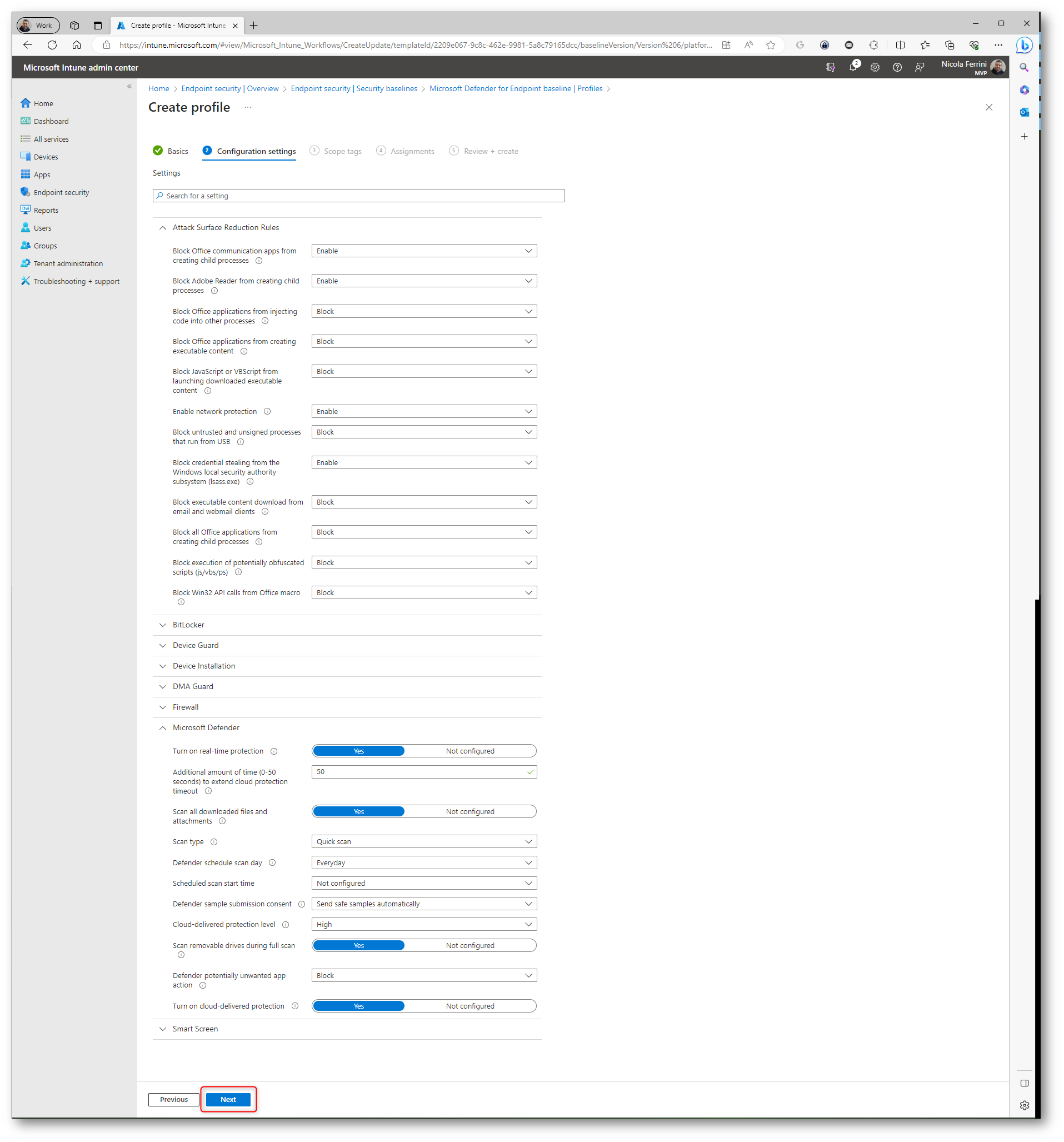Open the notifications bell icon
Viewport: 1064px width, 1142px height.
(852, 67)
